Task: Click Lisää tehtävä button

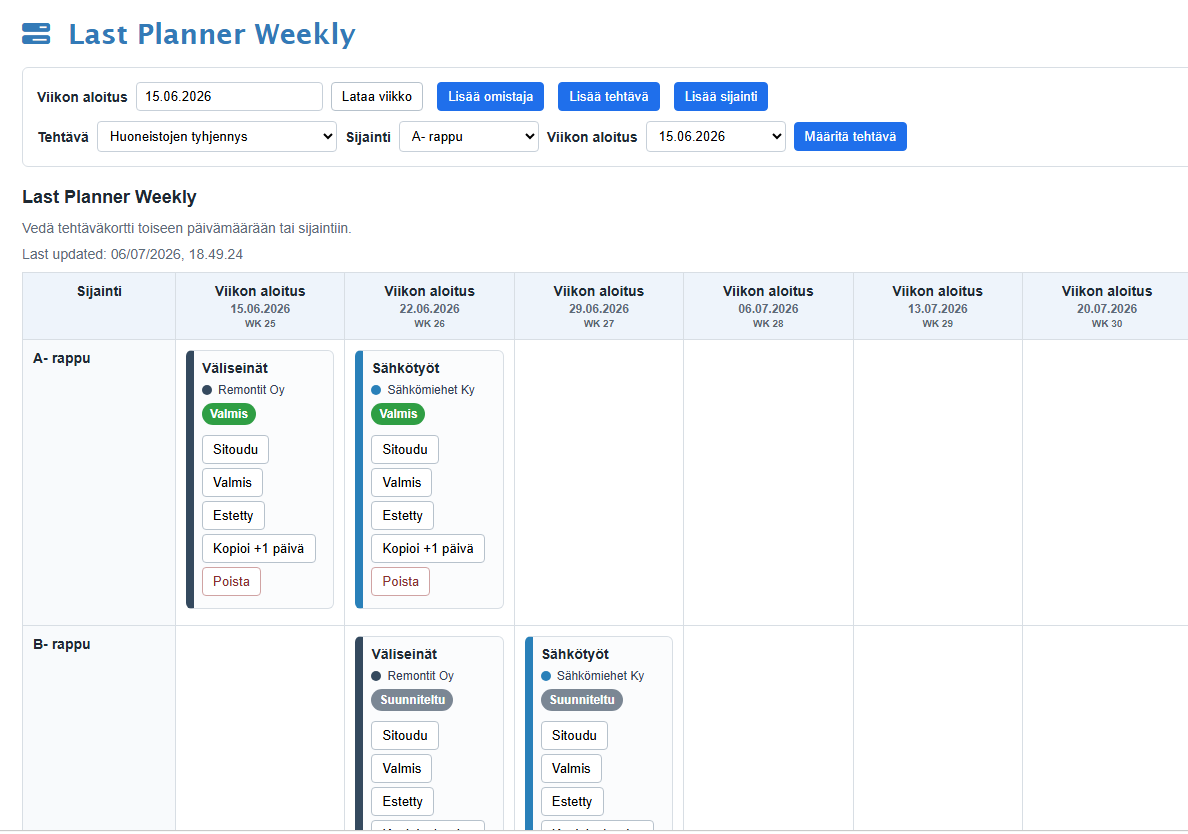Action: 608,96
